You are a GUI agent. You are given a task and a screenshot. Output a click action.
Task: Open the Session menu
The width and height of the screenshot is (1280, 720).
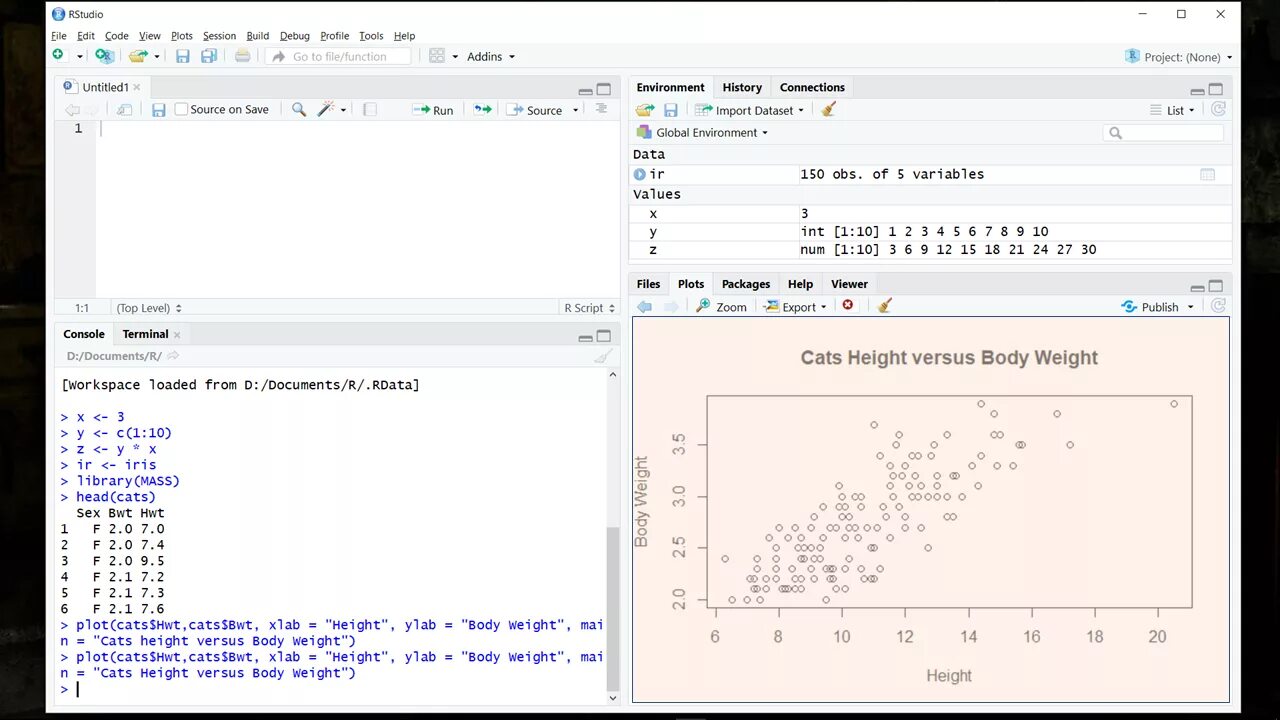click(x=219, y=36)
